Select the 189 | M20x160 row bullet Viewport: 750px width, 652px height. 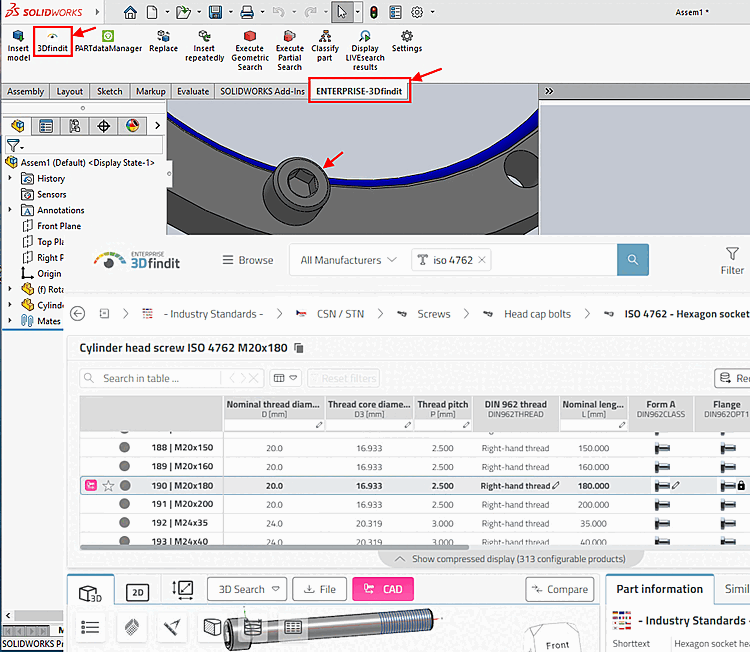click(x=124, y=466)
